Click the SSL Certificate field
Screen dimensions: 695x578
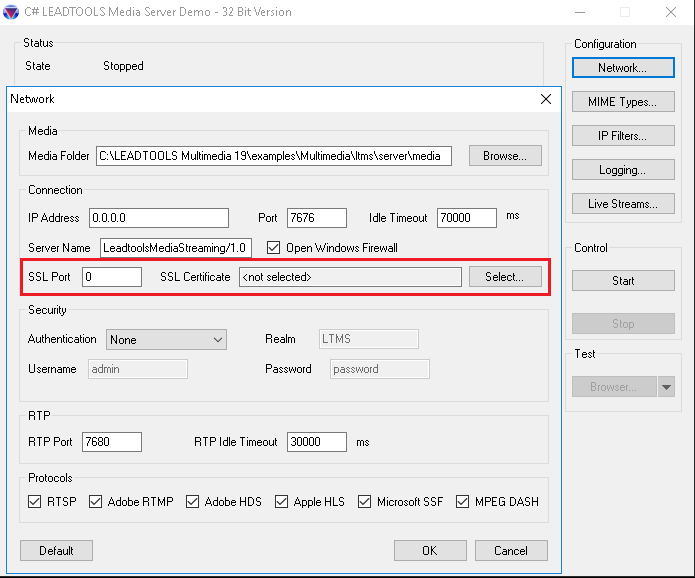(350, 277)
